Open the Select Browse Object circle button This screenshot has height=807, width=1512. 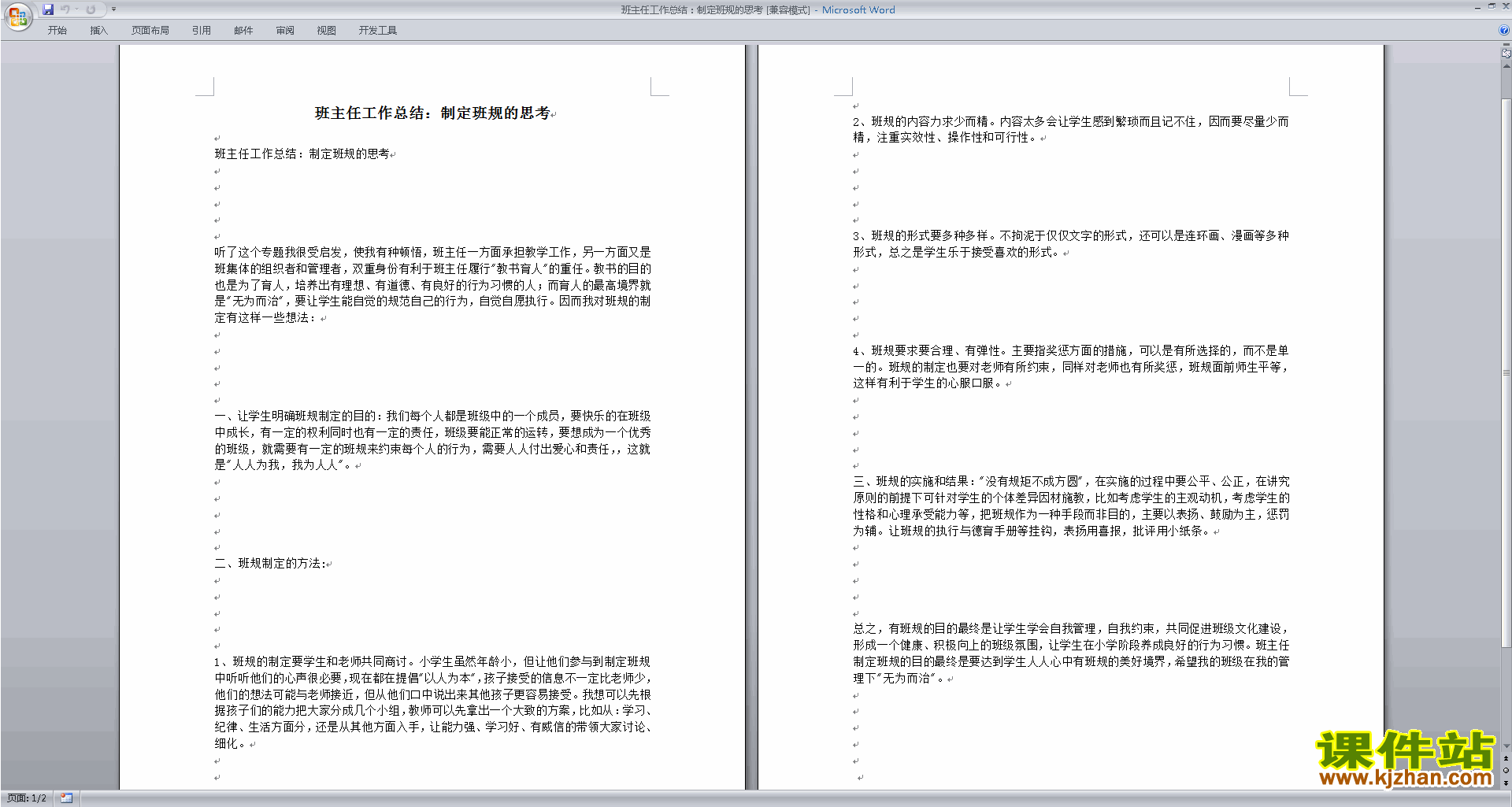pos(1506,770)
